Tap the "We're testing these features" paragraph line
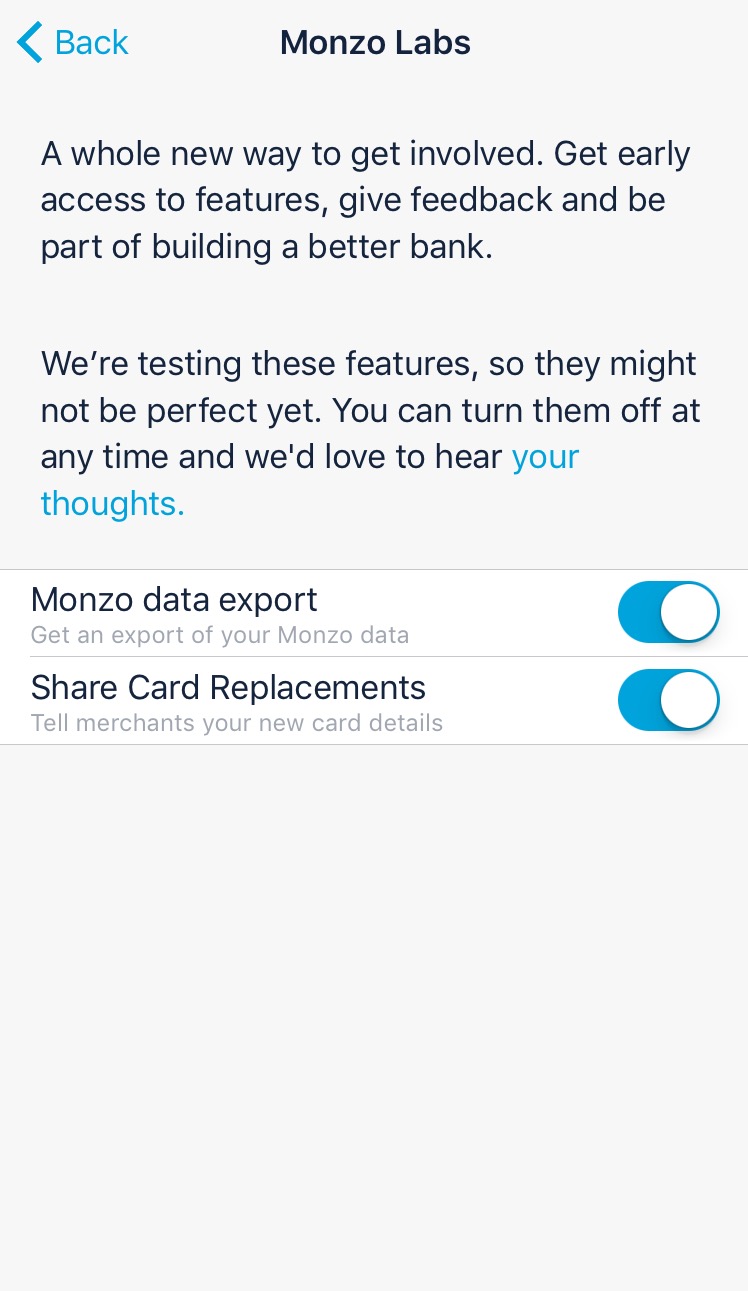This screenshot has height=1291, width=748. 368,364
